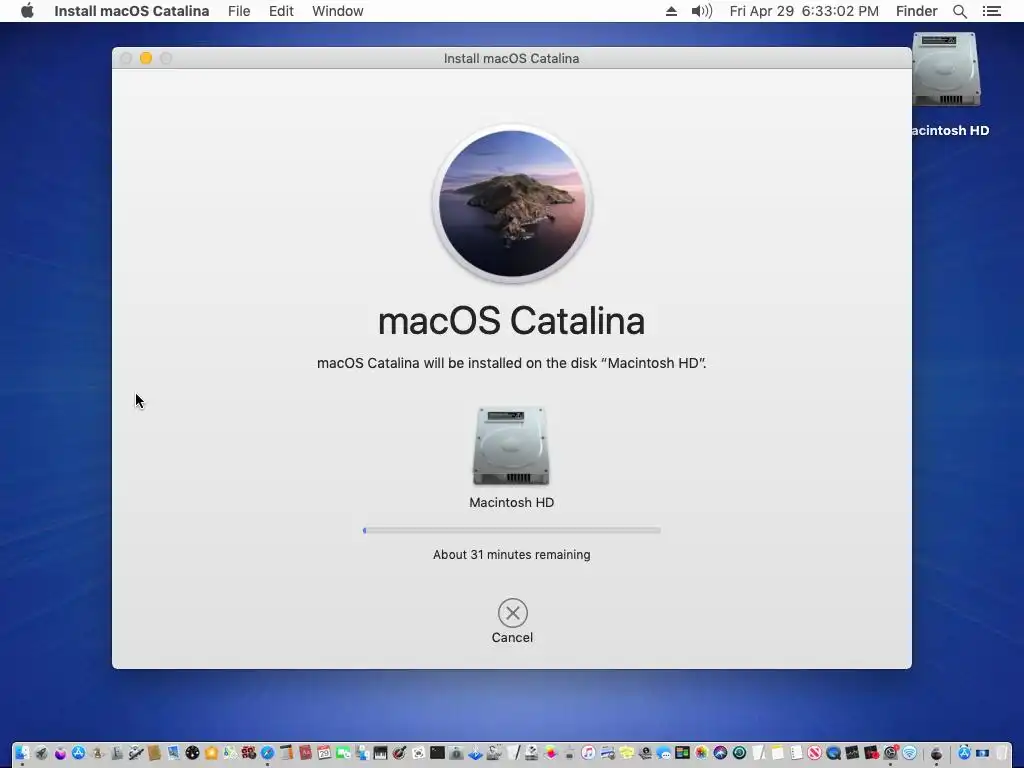Select the Macintosh HD disk icon in installer
The image size is (1024, 768).
point(511,446)
